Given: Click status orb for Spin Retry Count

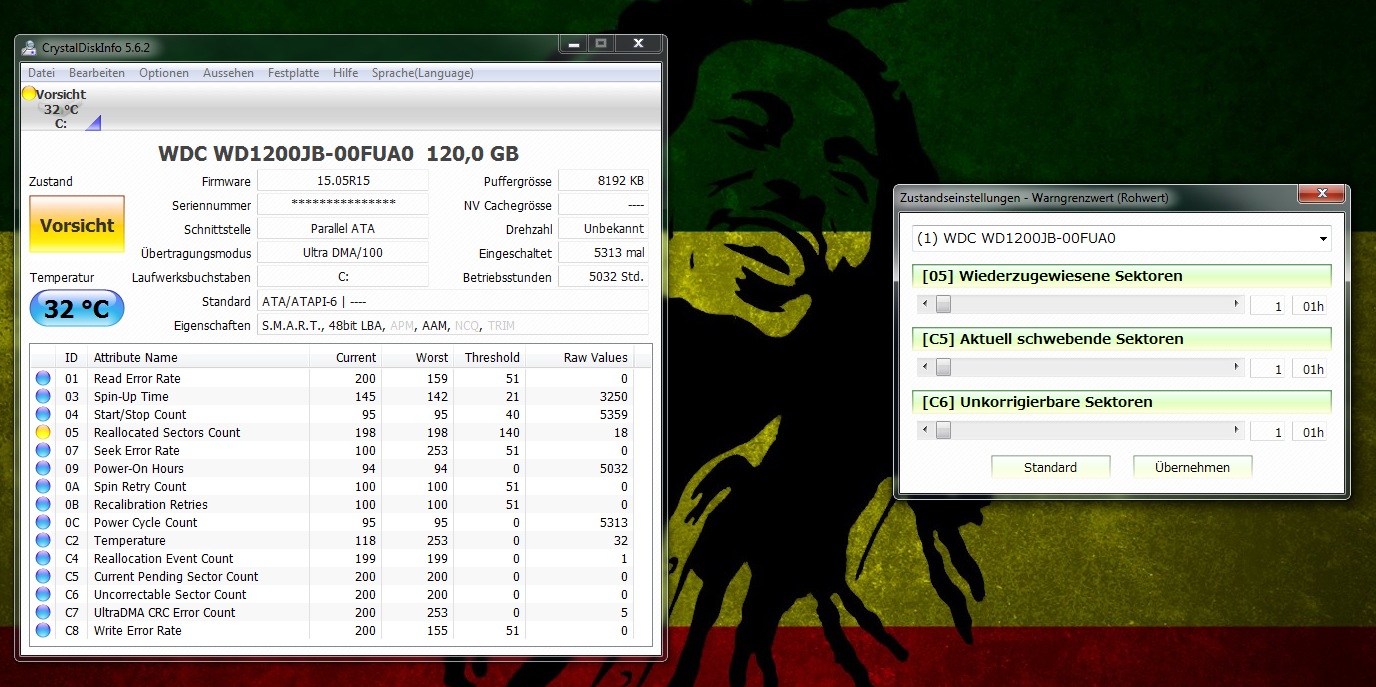Looking at the screenshot, I should click(43, 486).
